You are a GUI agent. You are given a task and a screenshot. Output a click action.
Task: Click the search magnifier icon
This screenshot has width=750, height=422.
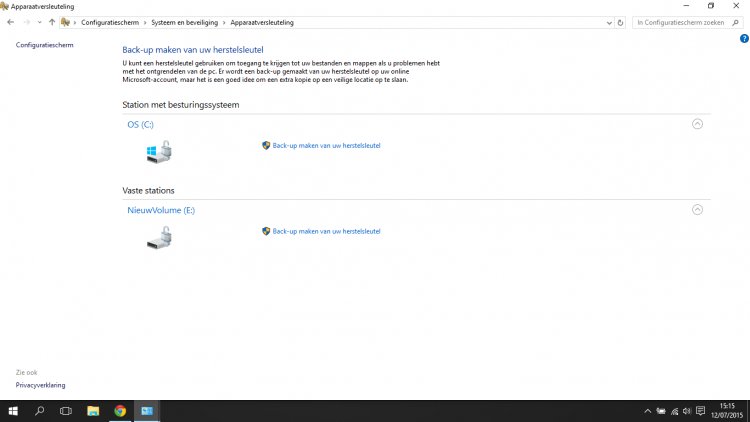736,22
